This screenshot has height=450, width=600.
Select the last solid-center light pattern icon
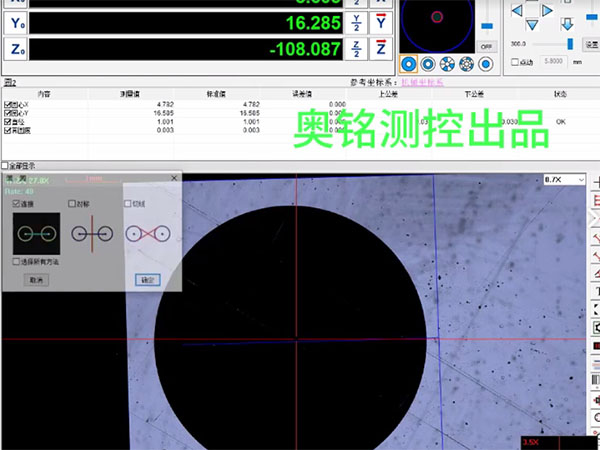[x=485, y=64]
